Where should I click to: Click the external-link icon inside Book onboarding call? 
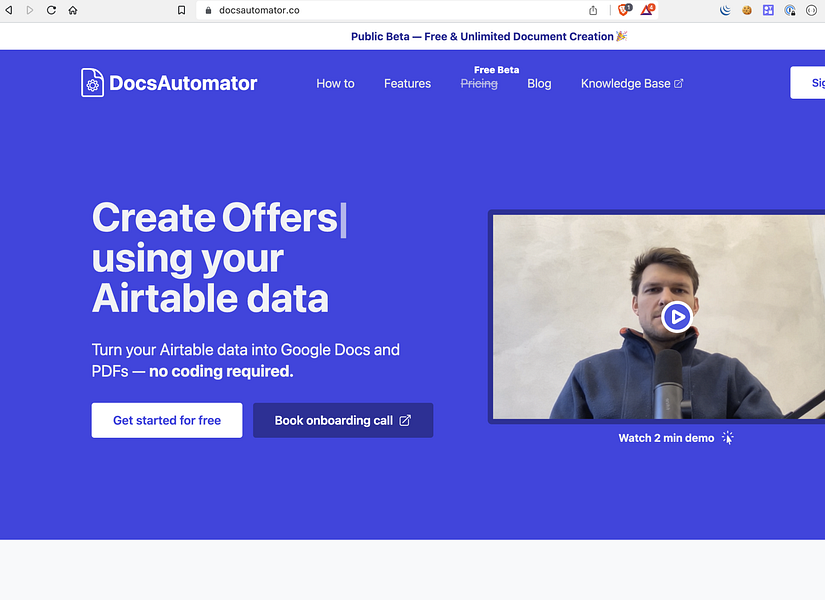pyautogui.click(x=404, y=420)
